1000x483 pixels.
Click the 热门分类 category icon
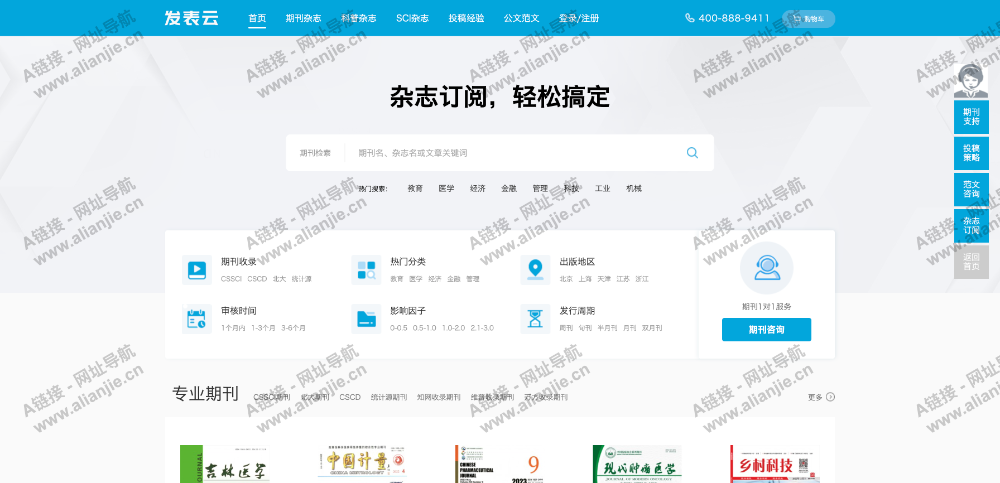click(x=364, y=269)
